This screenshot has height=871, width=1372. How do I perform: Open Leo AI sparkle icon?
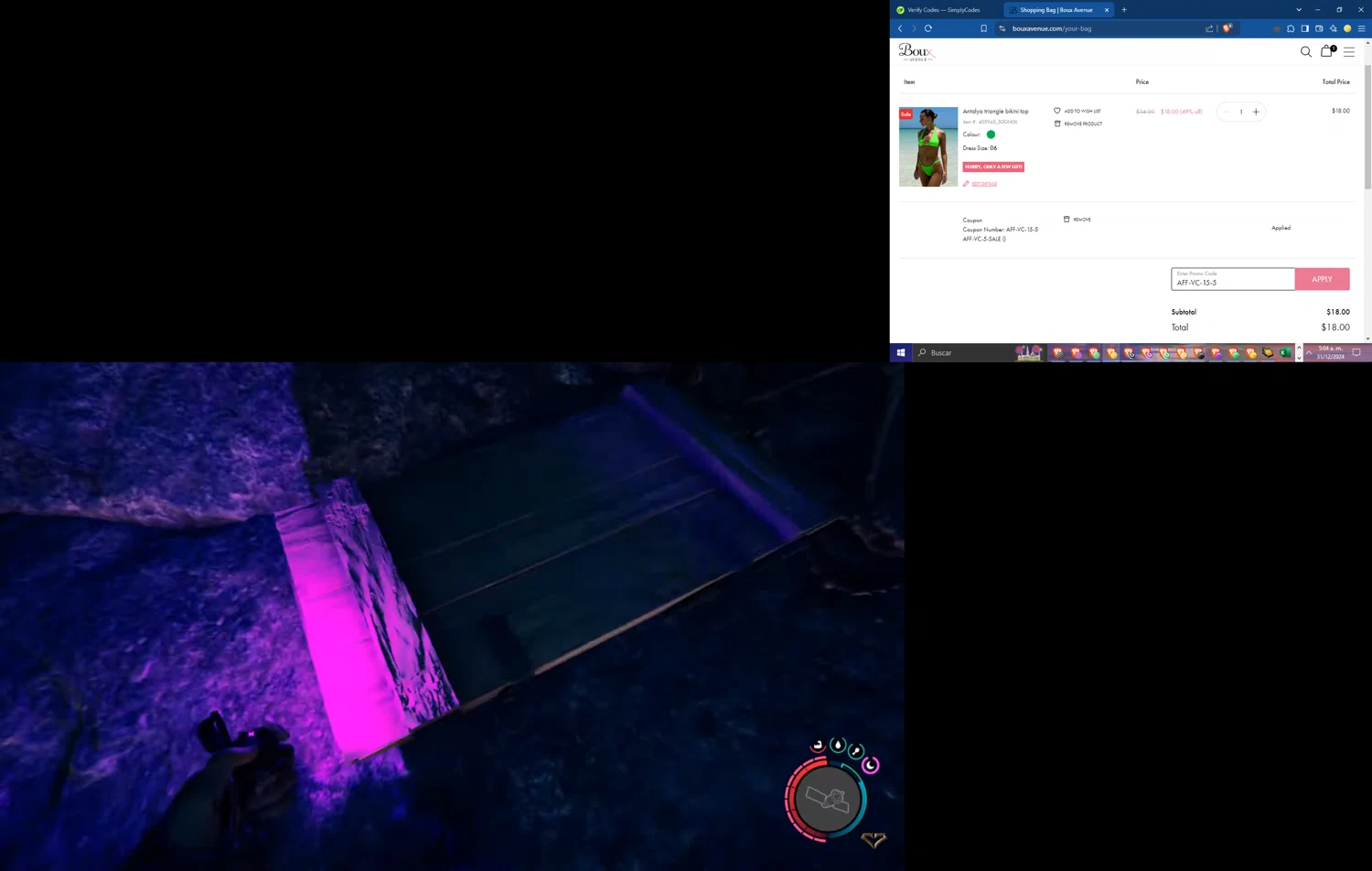click(1333, 28)
